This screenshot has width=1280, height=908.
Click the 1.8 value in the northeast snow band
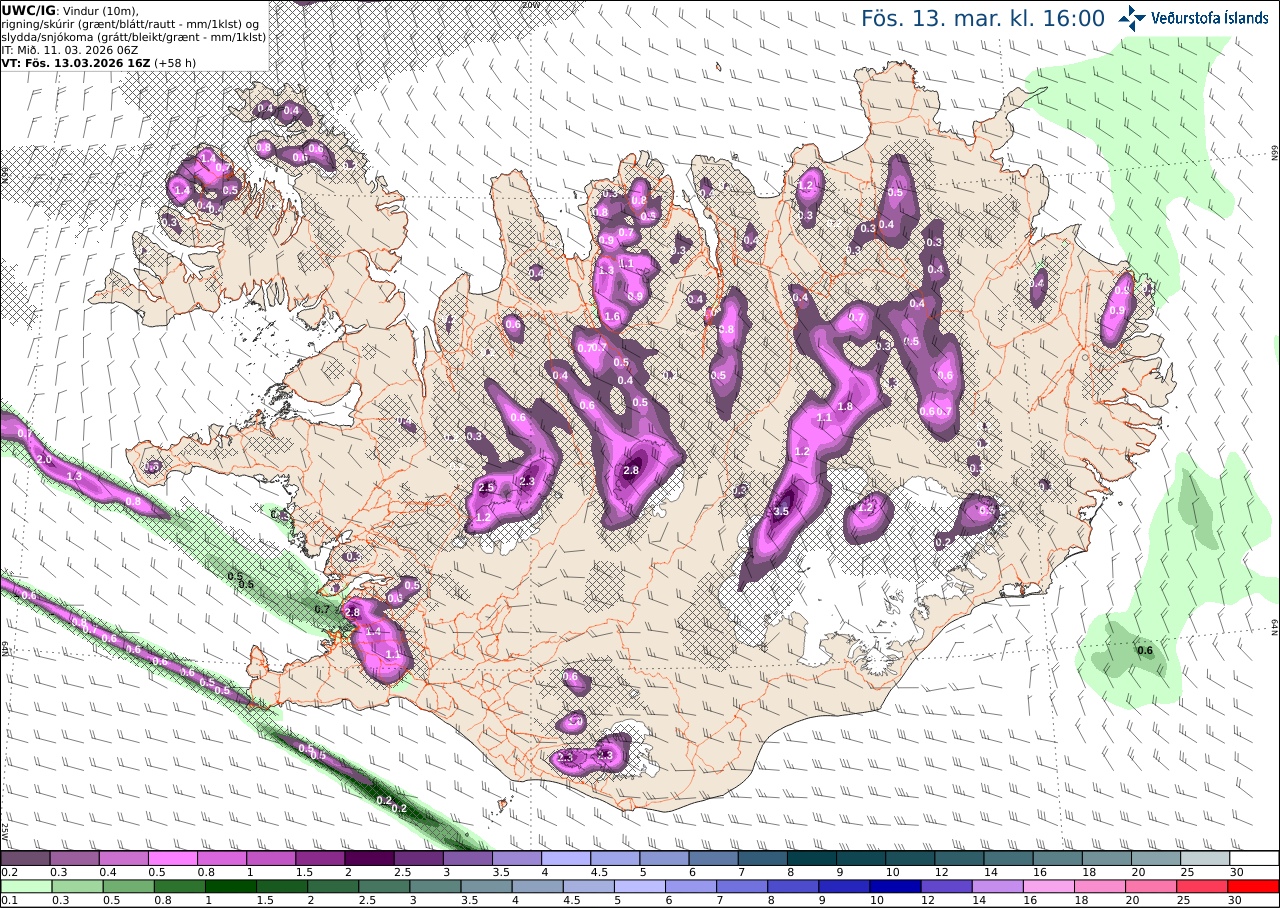[x=845, y=407]
